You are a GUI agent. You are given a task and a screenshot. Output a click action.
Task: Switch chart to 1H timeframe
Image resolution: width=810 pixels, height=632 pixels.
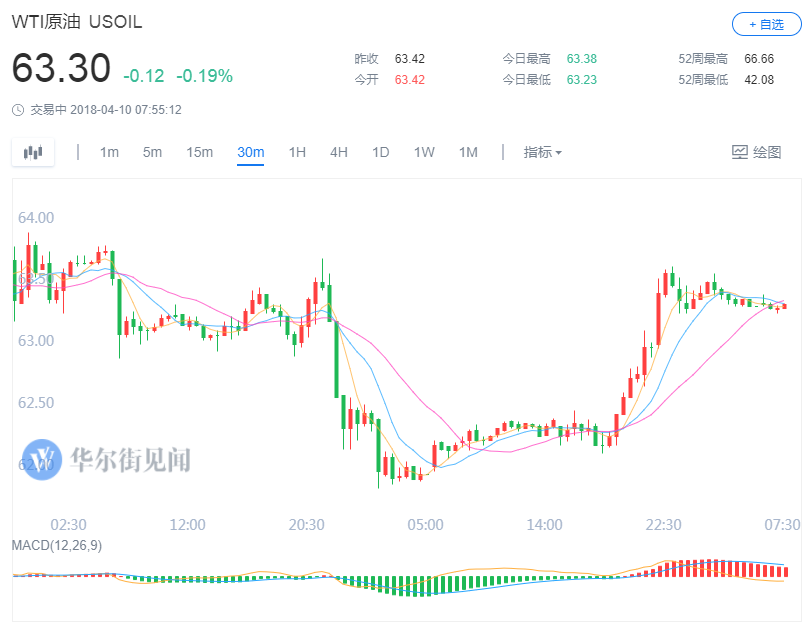[x=297, y=152]
